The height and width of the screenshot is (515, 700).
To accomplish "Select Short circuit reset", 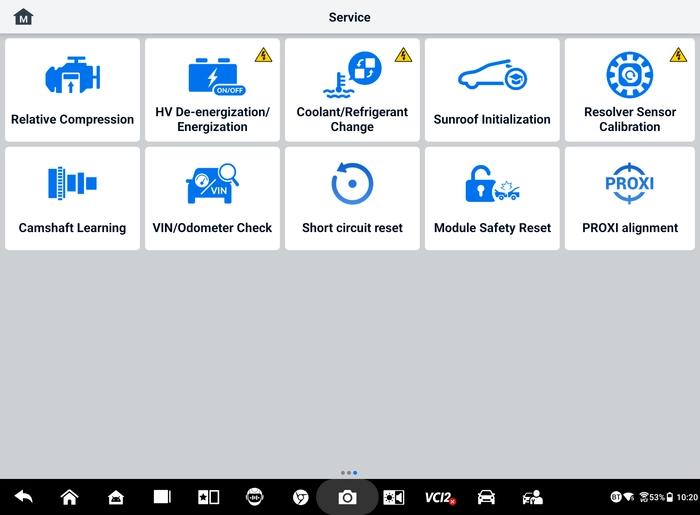I will [x=352, y=199].
